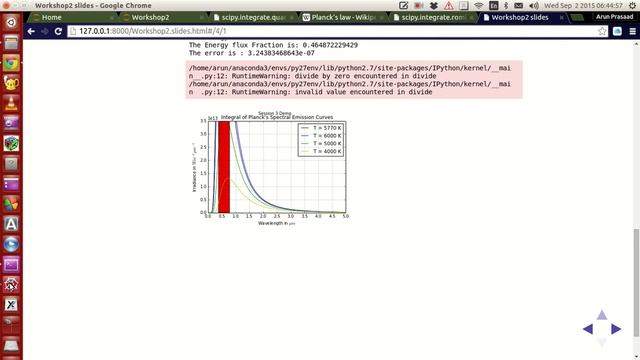Click the 'T = 5770 K' legend entry
Viewport: 640px width, 360px height.
321,128
